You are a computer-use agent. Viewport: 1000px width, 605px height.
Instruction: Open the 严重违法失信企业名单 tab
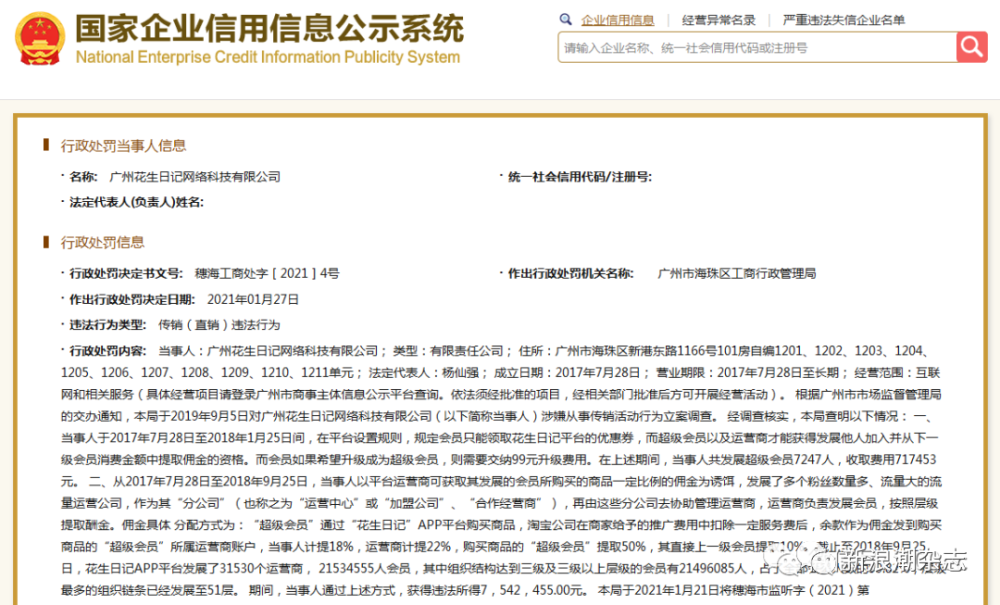tap(844, 20)
